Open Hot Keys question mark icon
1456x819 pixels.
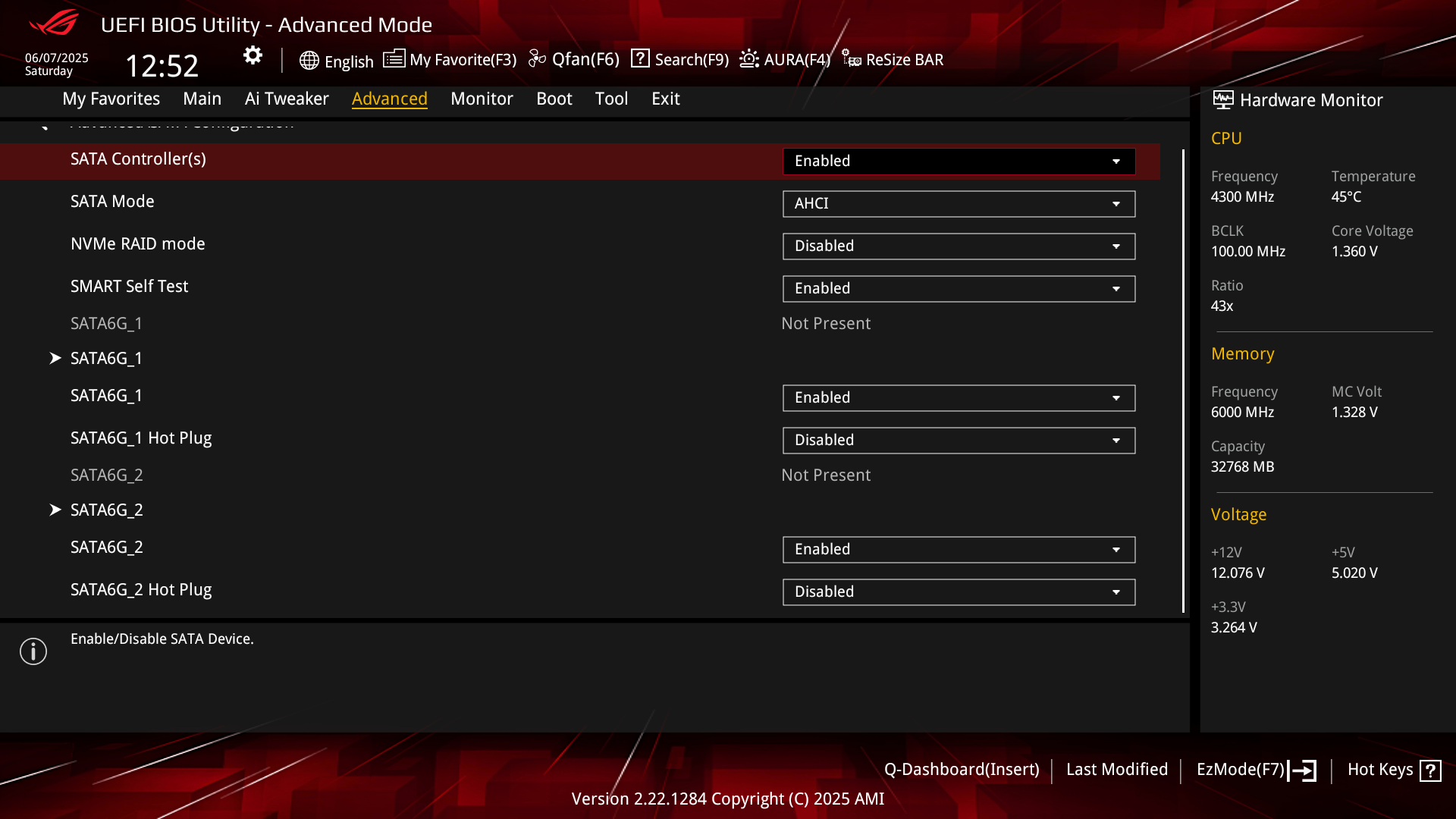click(1430, 770)
